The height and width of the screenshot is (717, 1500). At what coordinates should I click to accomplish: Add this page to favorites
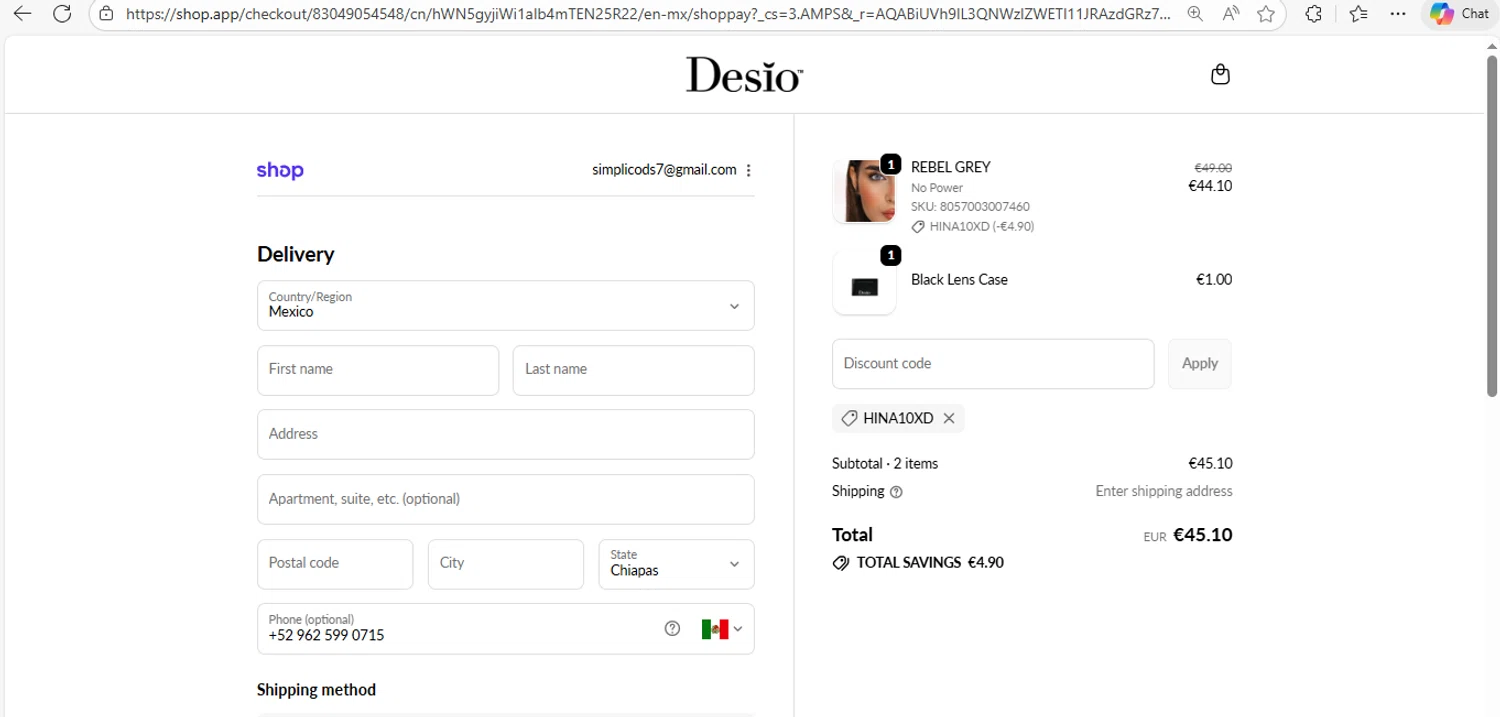[x=1266, y=14]
